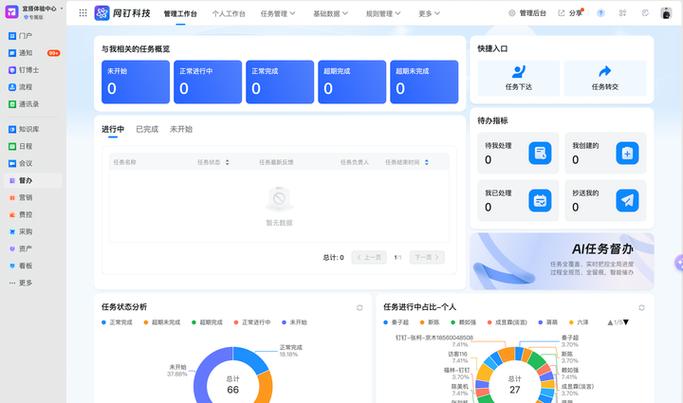Viewport: 683px width, 403px height.
Task: Open 采购 in the sidebar
Action: pos(20,231)
